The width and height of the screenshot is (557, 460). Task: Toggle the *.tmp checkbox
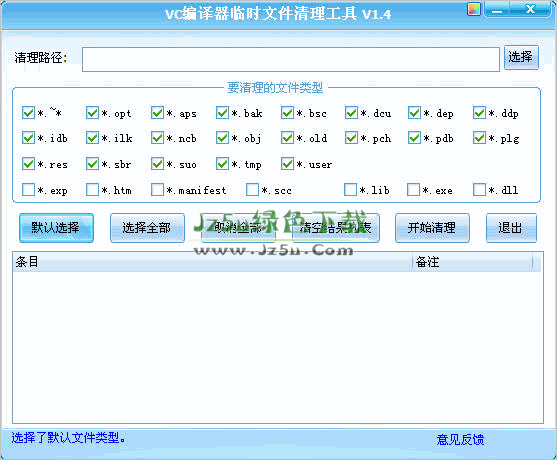coord(222,164)
